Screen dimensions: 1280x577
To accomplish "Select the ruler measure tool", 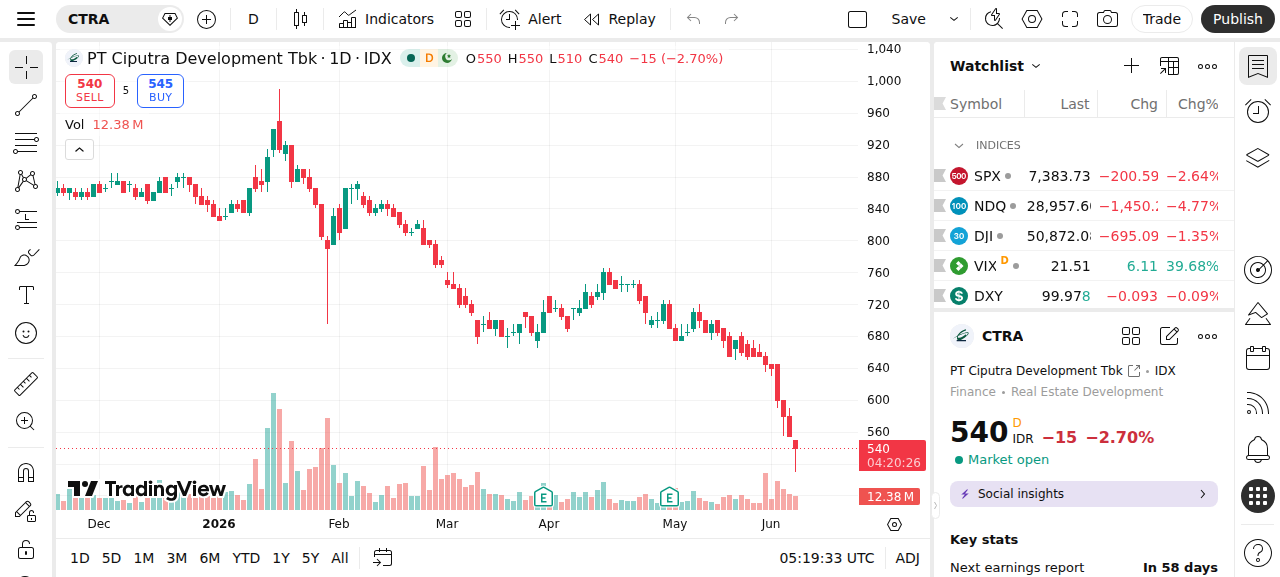I will [x=26, y=383].
